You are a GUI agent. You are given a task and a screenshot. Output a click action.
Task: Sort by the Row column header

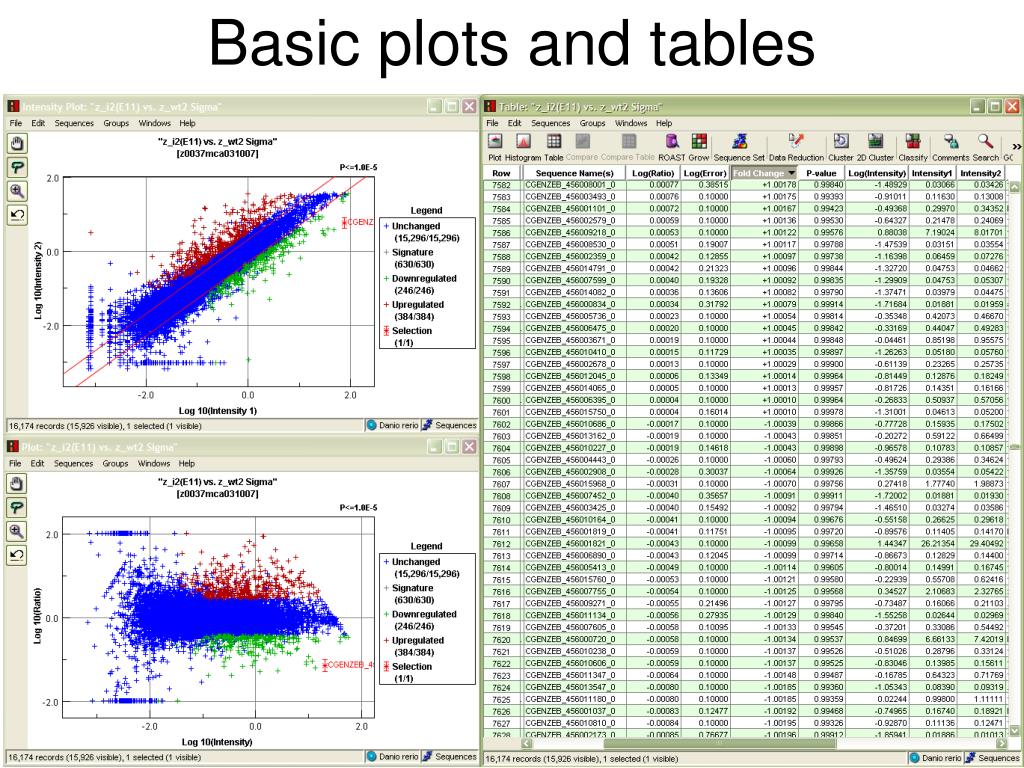pyautogui.click(x=502, y=173)
